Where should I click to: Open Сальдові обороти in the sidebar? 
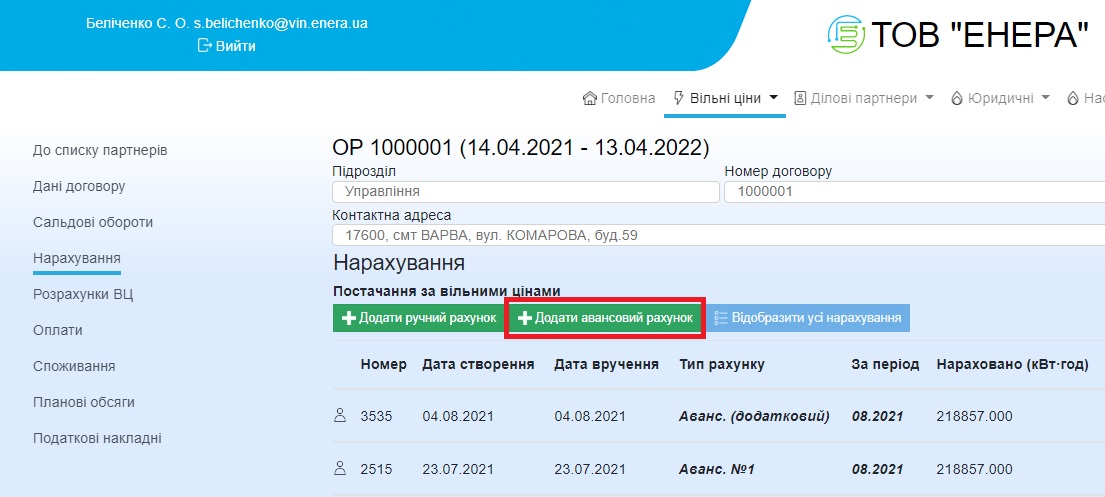[93, 222]
